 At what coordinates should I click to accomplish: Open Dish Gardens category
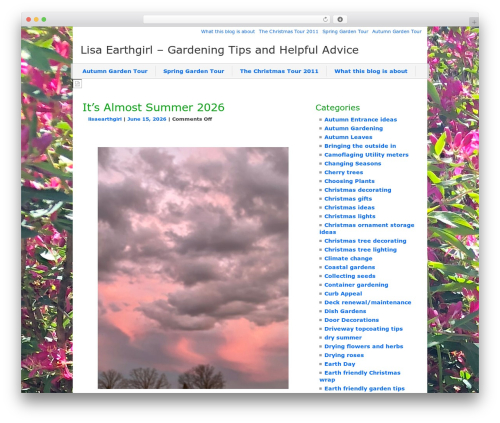pos(345,311)
